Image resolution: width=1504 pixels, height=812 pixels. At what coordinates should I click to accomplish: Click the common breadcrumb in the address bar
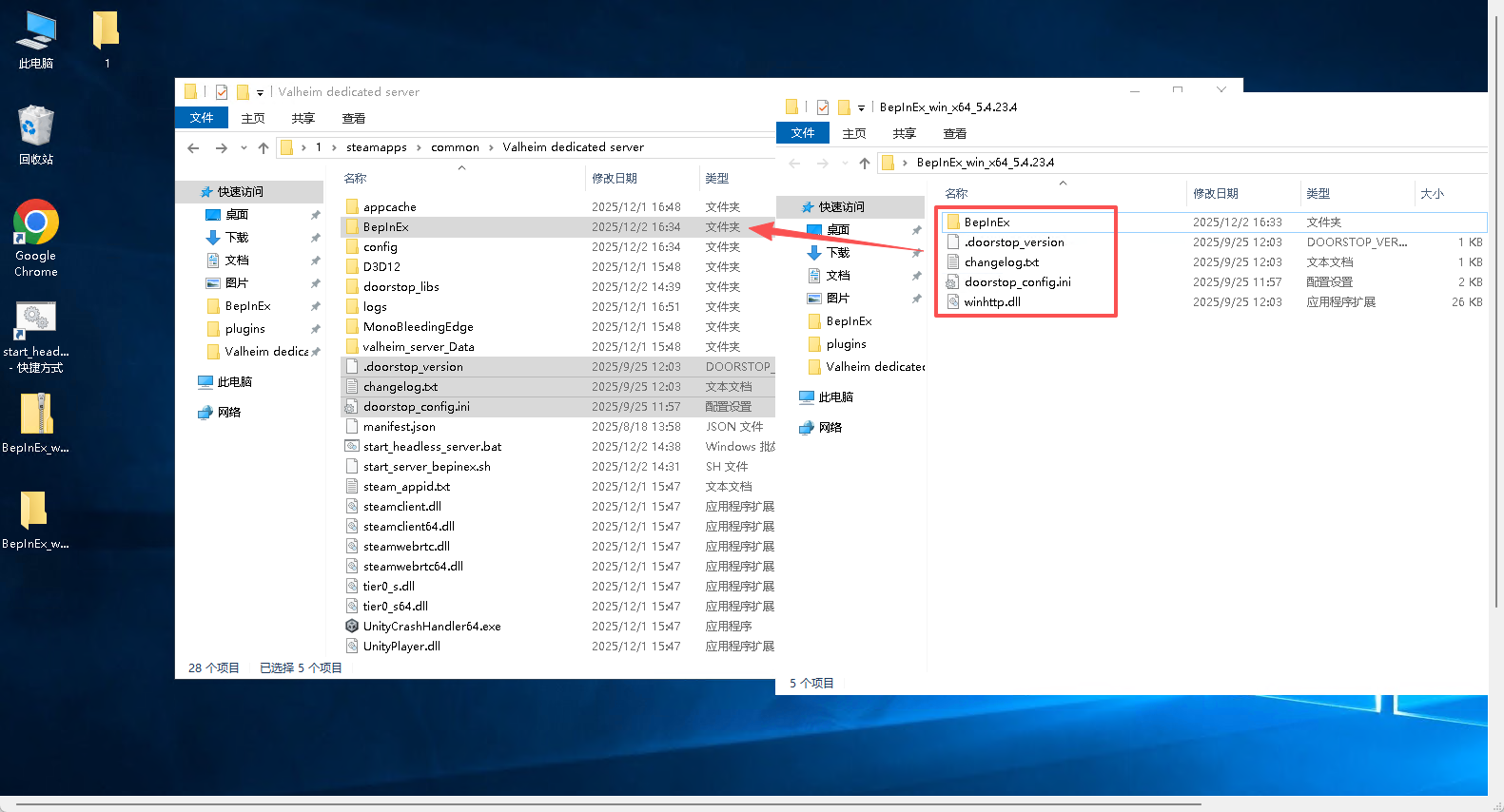click(x=455, y=147)
